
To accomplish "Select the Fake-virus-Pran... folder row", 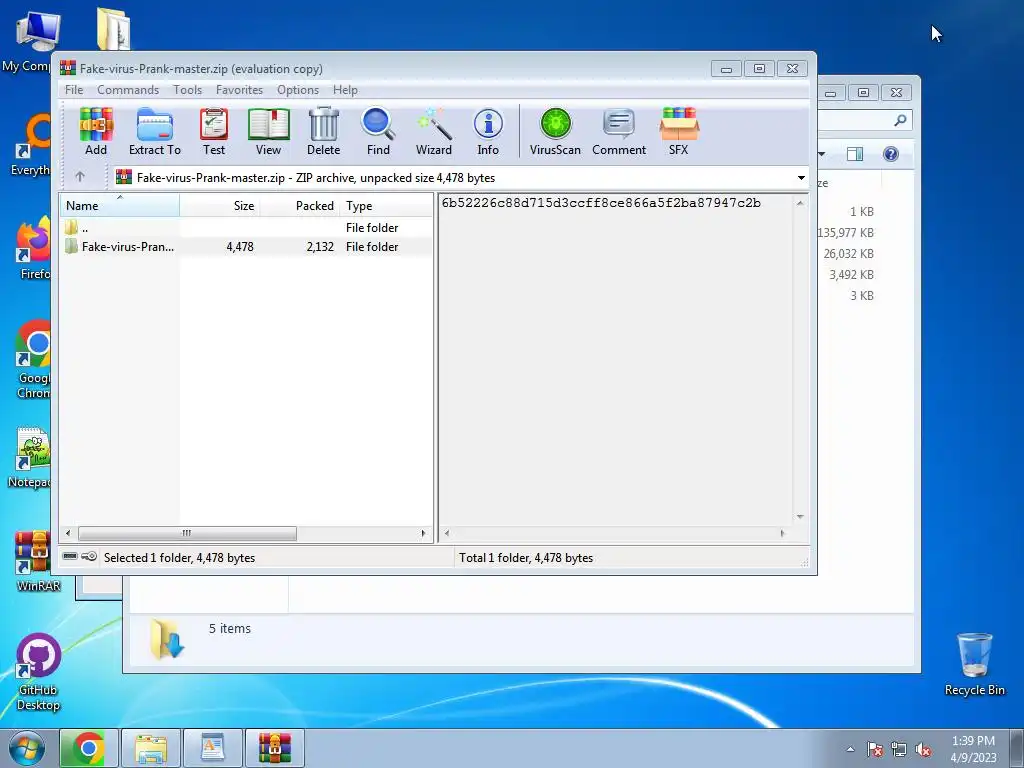I will click(x=246, y=246).
